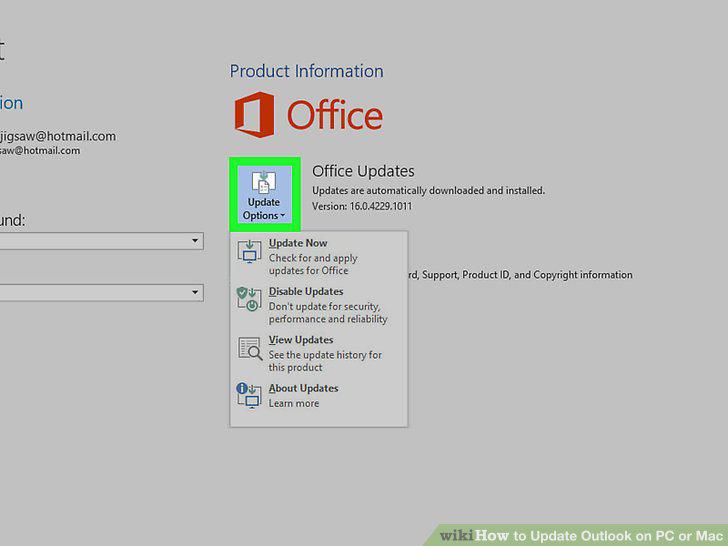The image size is (728, 546).
Task: Expand the lower dropdown on the left panel
Action: (195, 292)
